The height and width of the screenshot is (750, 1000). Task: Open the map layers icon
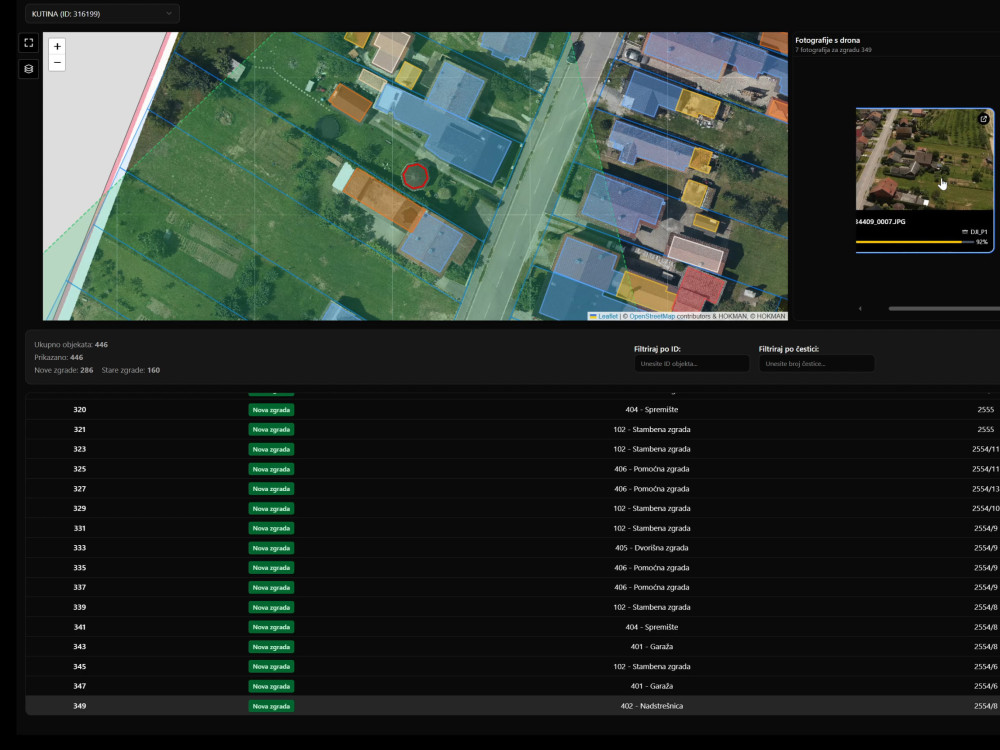[29, 69]
